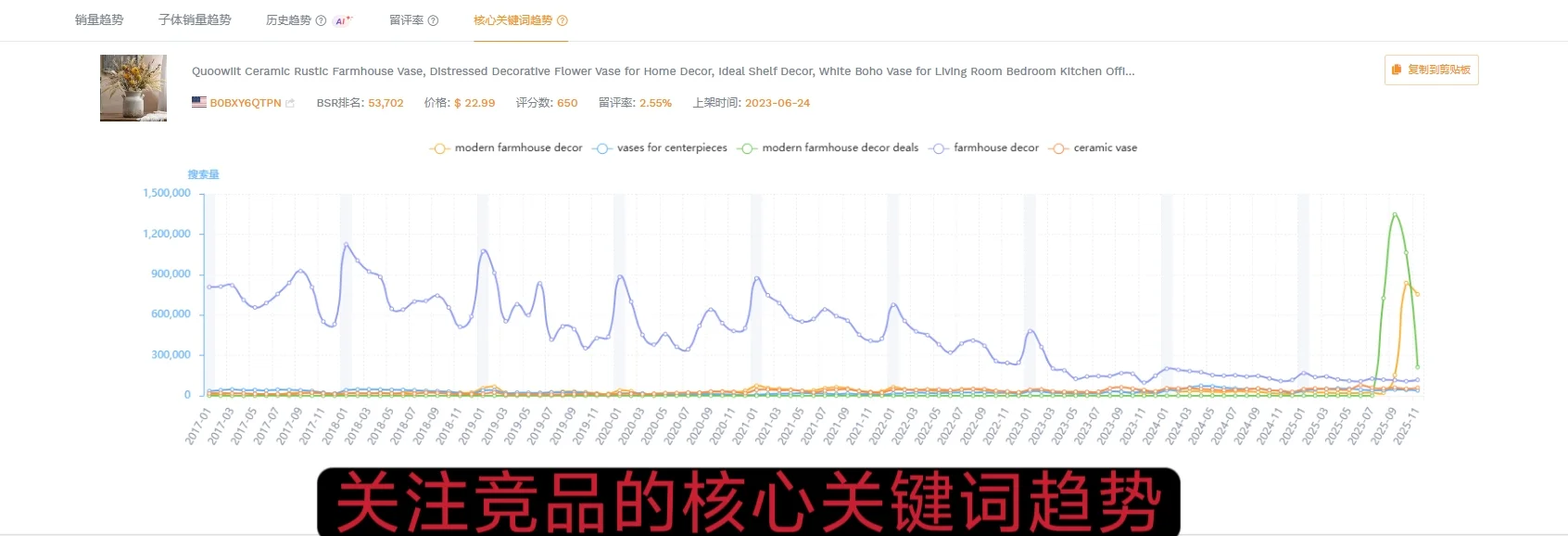The height and width of the screenshot is (536, 1568).
Task: Click the external link icon after the ASIN
Action: (x=290, y=103)
